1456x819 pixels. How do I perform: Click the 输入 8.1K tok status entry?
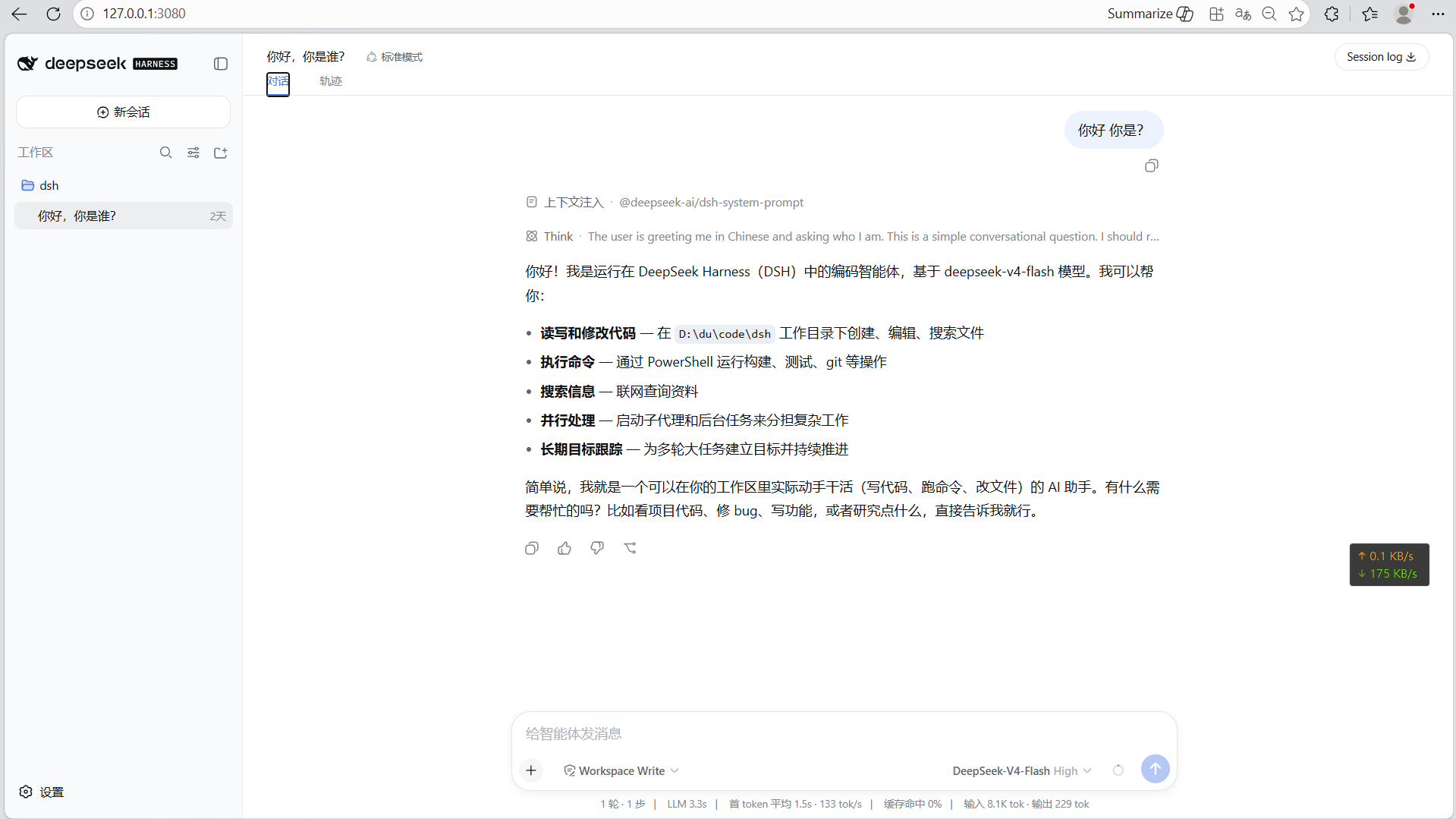click(1027, 805)
